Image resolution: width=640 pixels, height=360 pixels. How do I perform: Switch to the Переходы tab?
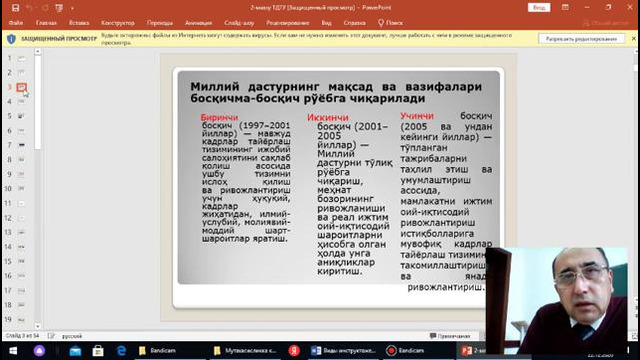point(160,23)
